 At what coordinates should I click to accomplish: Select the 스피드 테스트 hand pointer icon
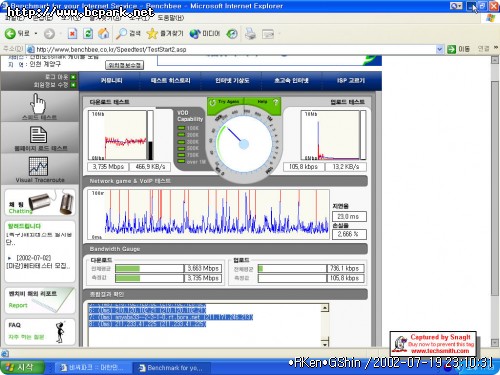[x=38, y=104]
